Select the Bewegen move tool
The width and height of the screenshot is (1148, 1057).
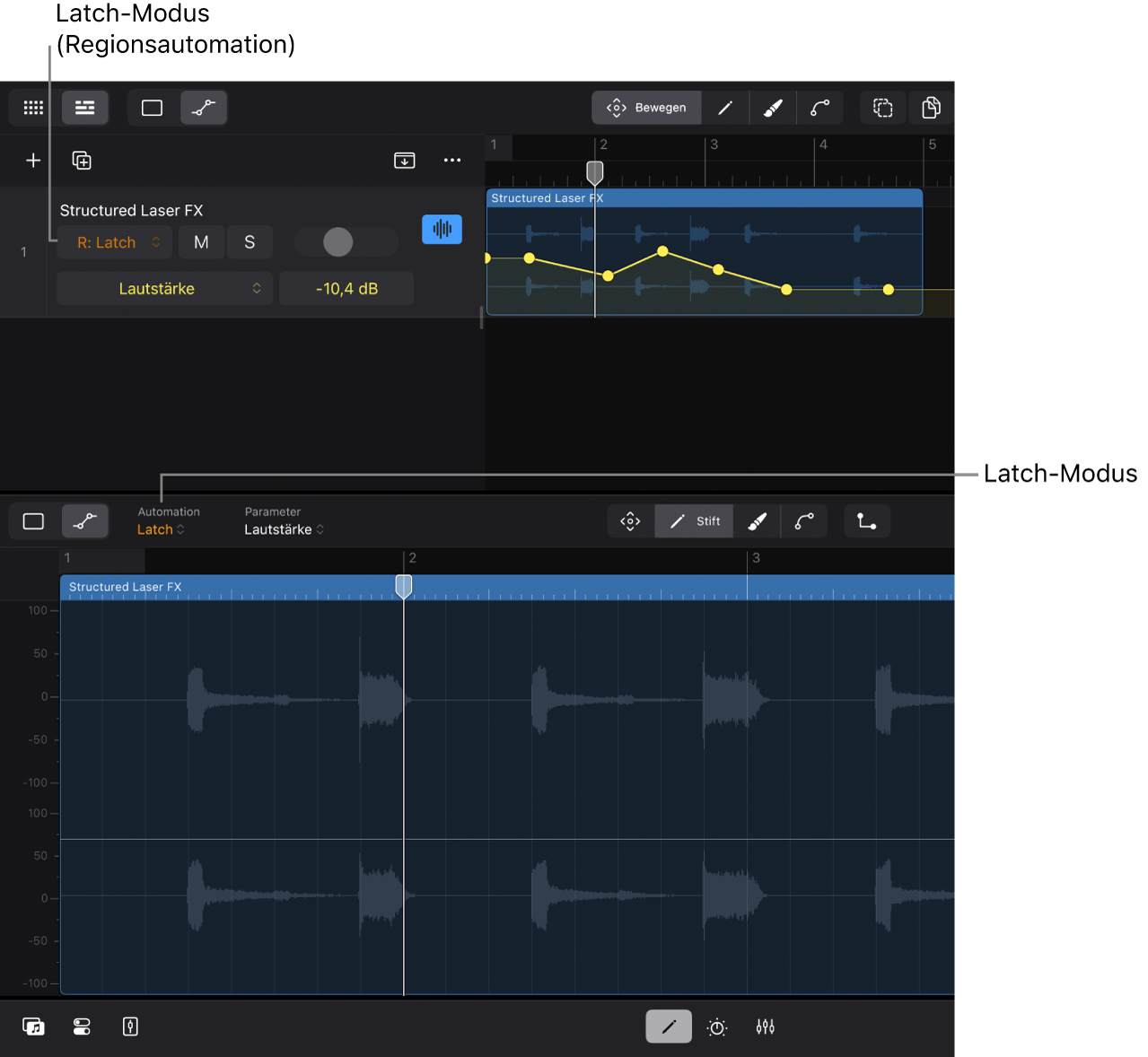coord(647,108)
